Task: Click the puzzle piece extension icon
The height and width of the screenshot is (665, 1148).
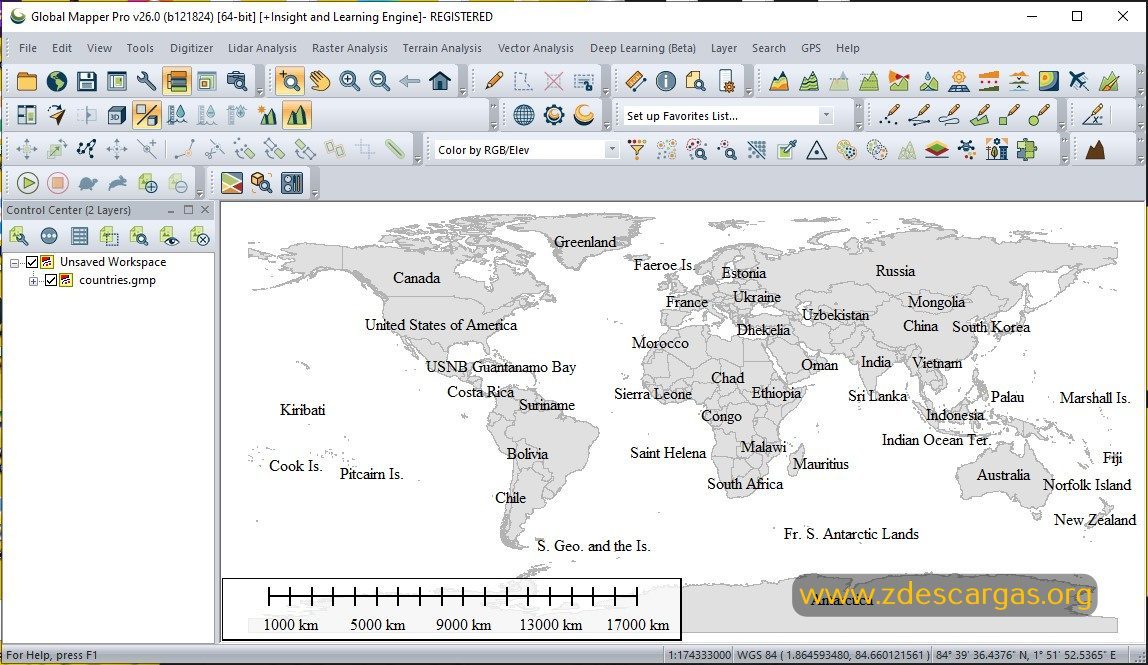Action: (x=1026, y=150)
